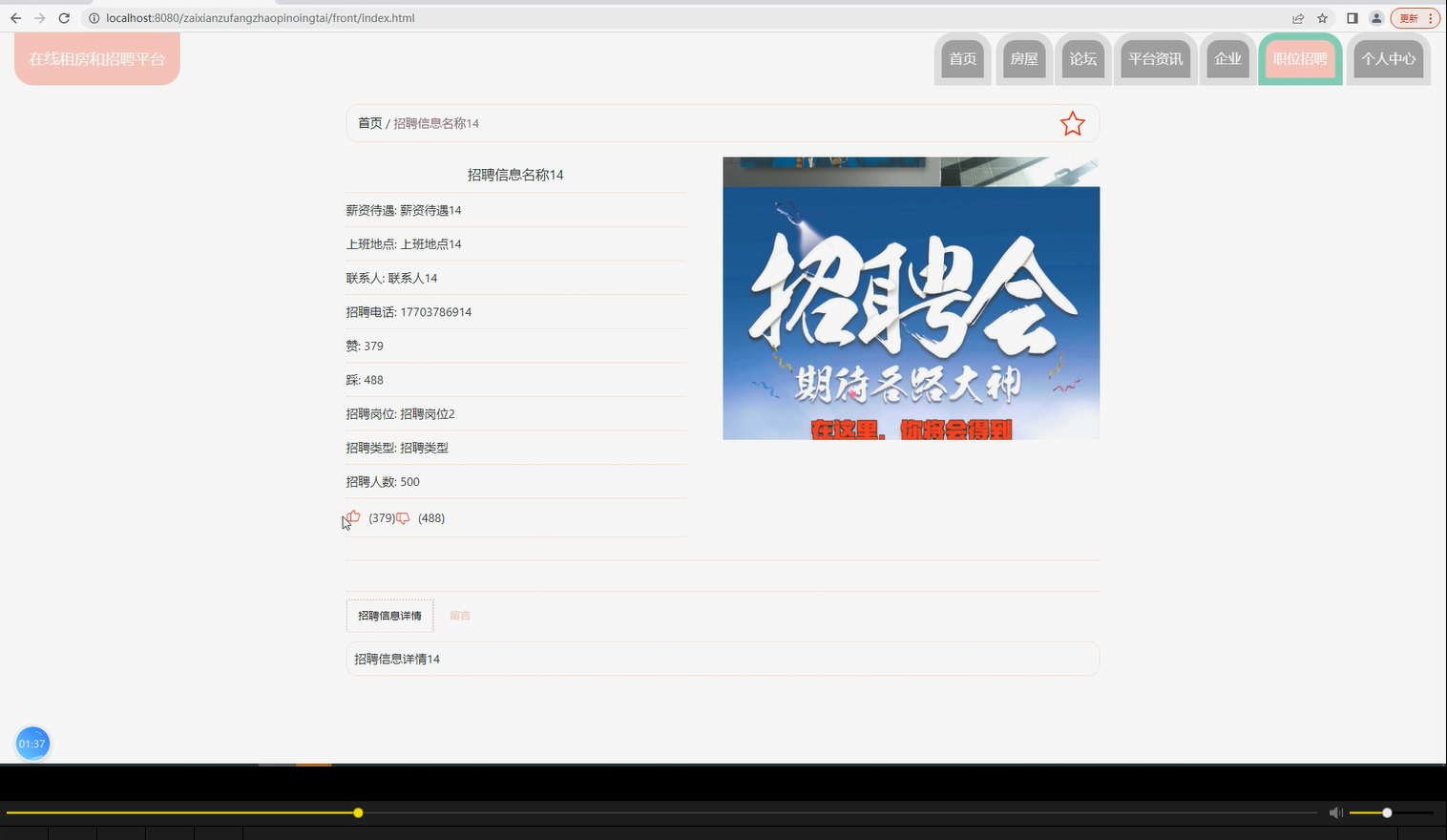This screenshot has height=840, width=1447.
Task: Open the browser profile avatar
Action: click(1375, 17)
